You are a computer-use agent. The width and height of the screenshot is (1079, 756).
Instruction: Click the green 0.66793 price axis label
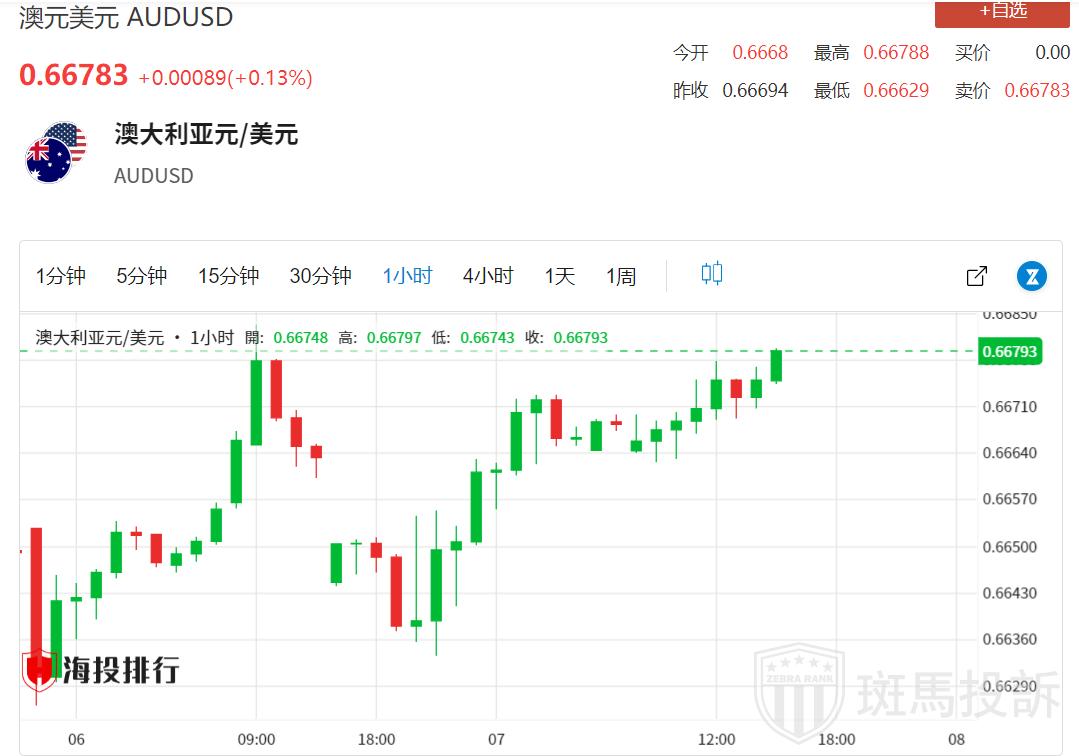click(1009, 352)
